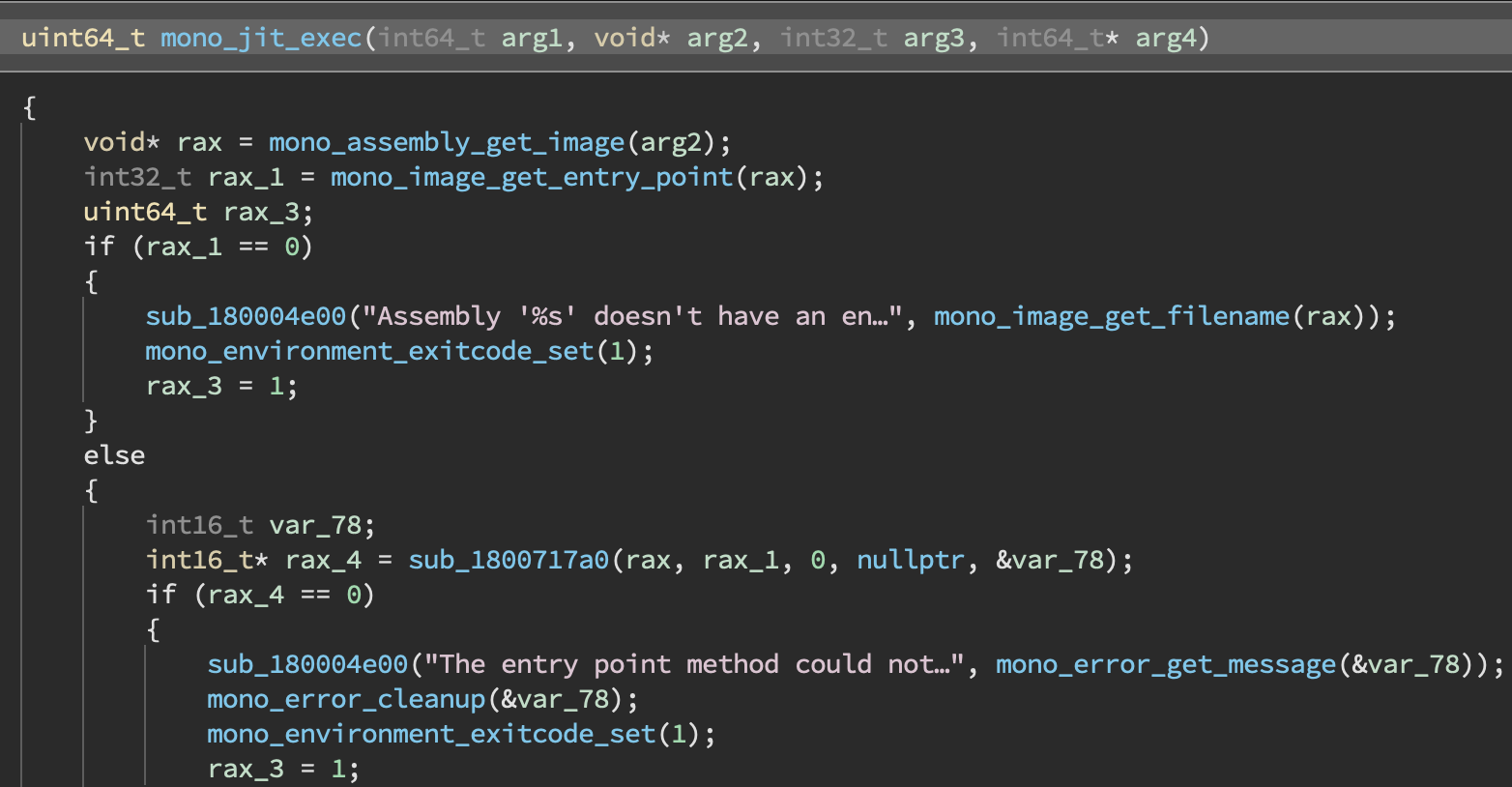Select mono_jit_exec function name in header
Image resolution: width=1512 pixels, height=787 pixels.
[x=261, y=38]
